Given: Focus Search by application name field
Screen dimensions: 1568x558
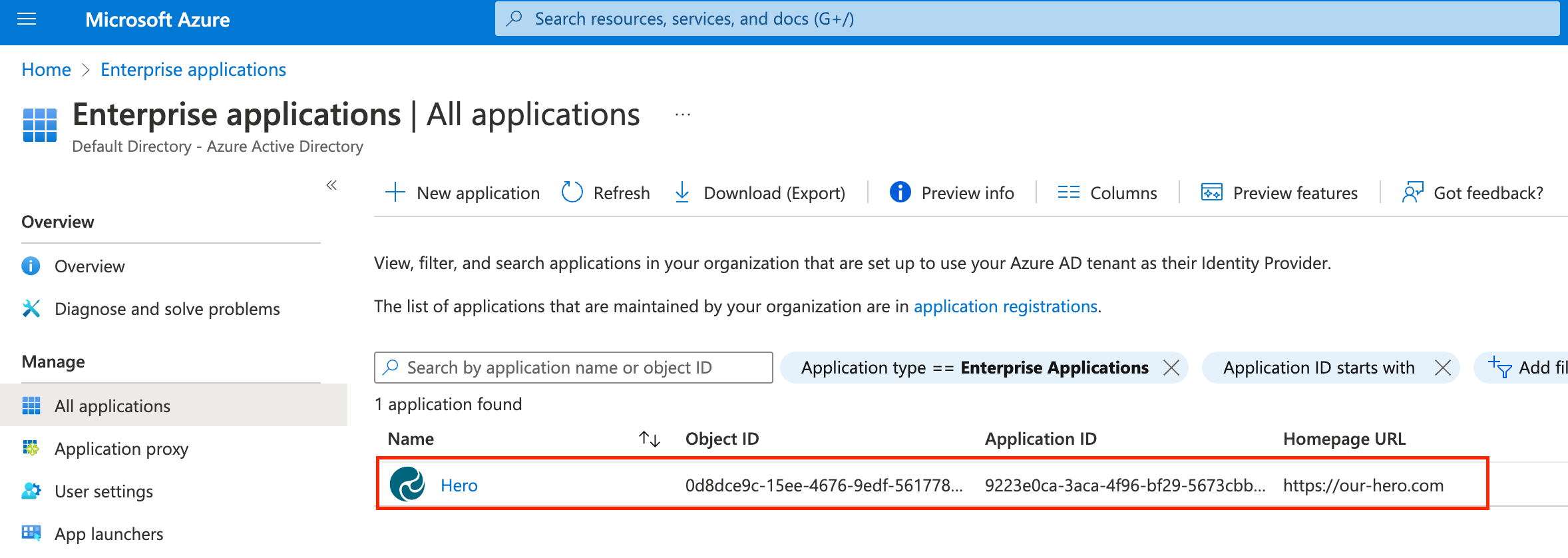Looking at the screenshot, I should pyautogui.click(x=573, y=368).
